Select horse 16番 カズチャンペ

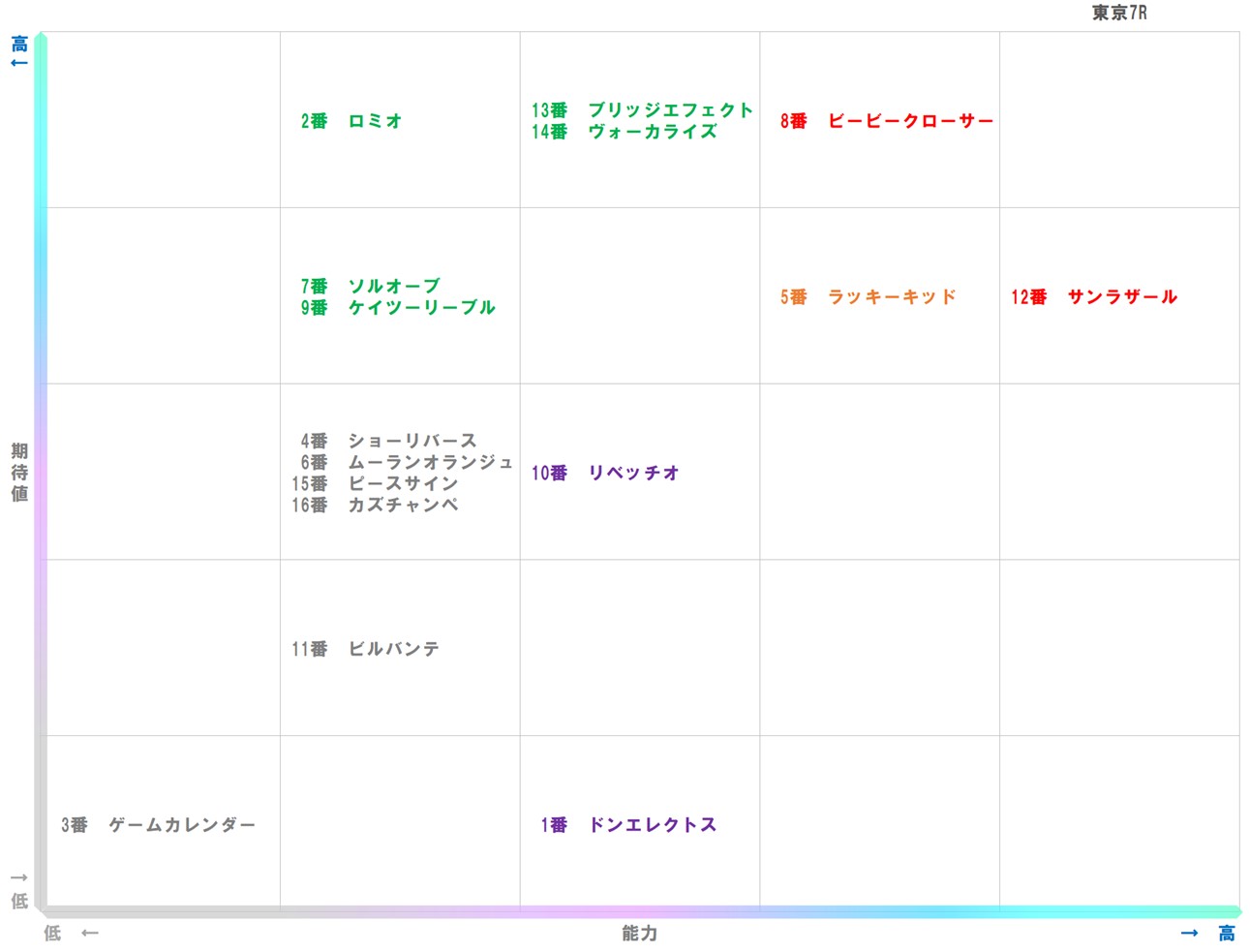[x=382, y=505]
